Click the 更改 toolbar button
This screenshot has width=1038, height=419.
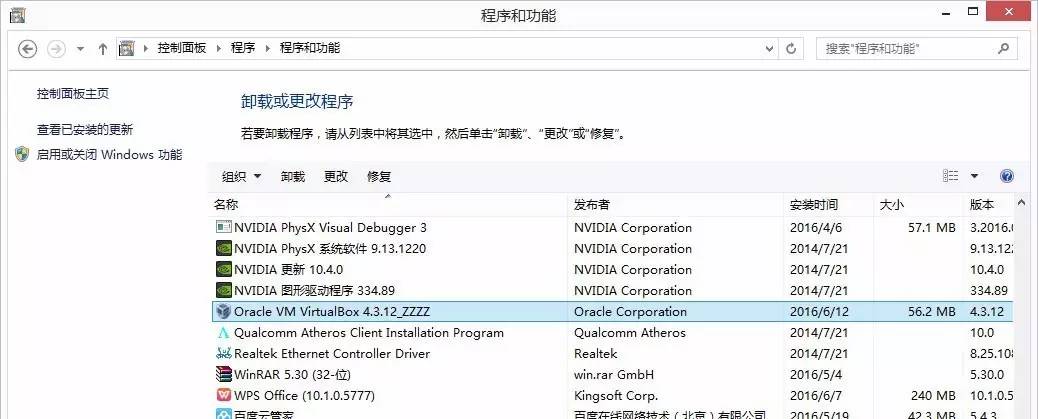click(336, 177)
